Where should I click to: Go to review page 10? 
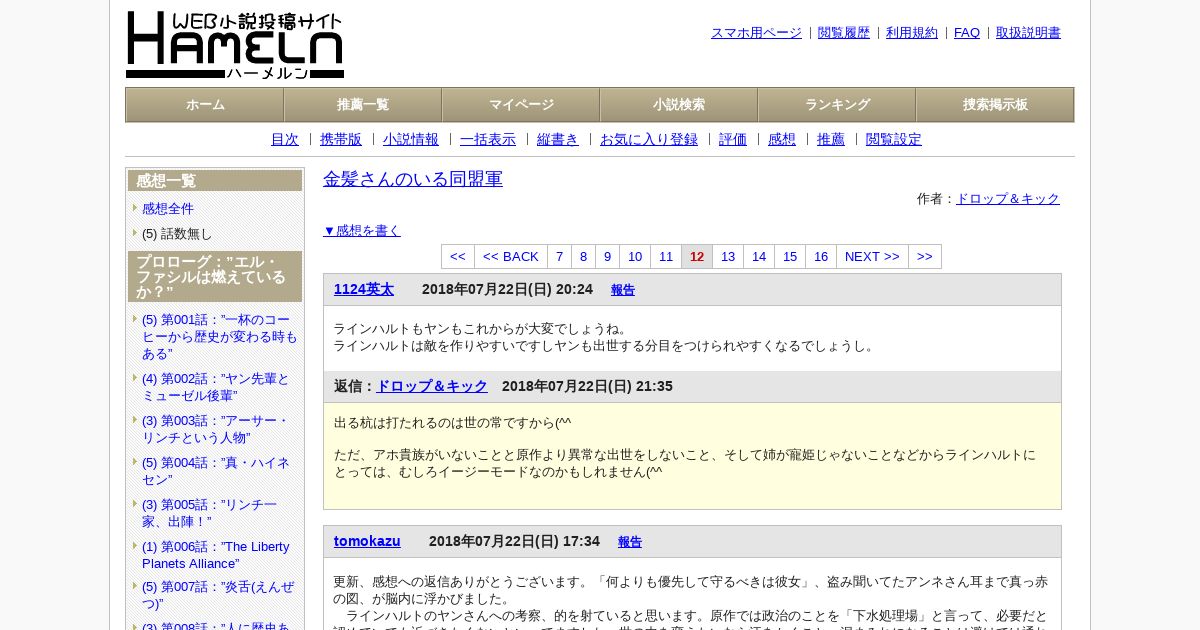(635, 257)
